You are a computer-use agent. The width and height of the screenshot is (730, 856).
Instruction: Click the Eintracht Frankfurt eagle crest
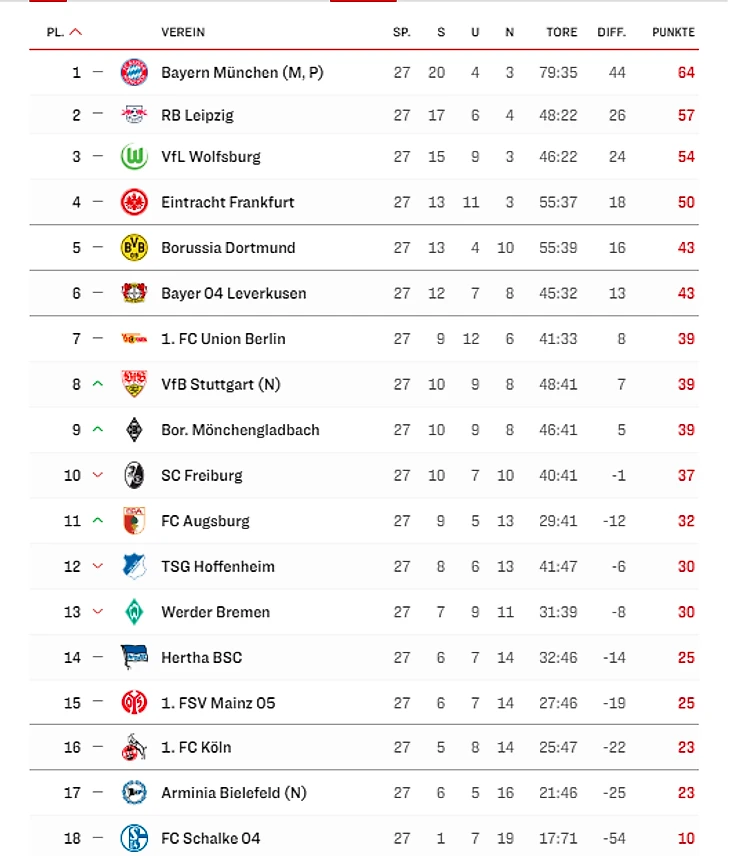tap(133, 202)
